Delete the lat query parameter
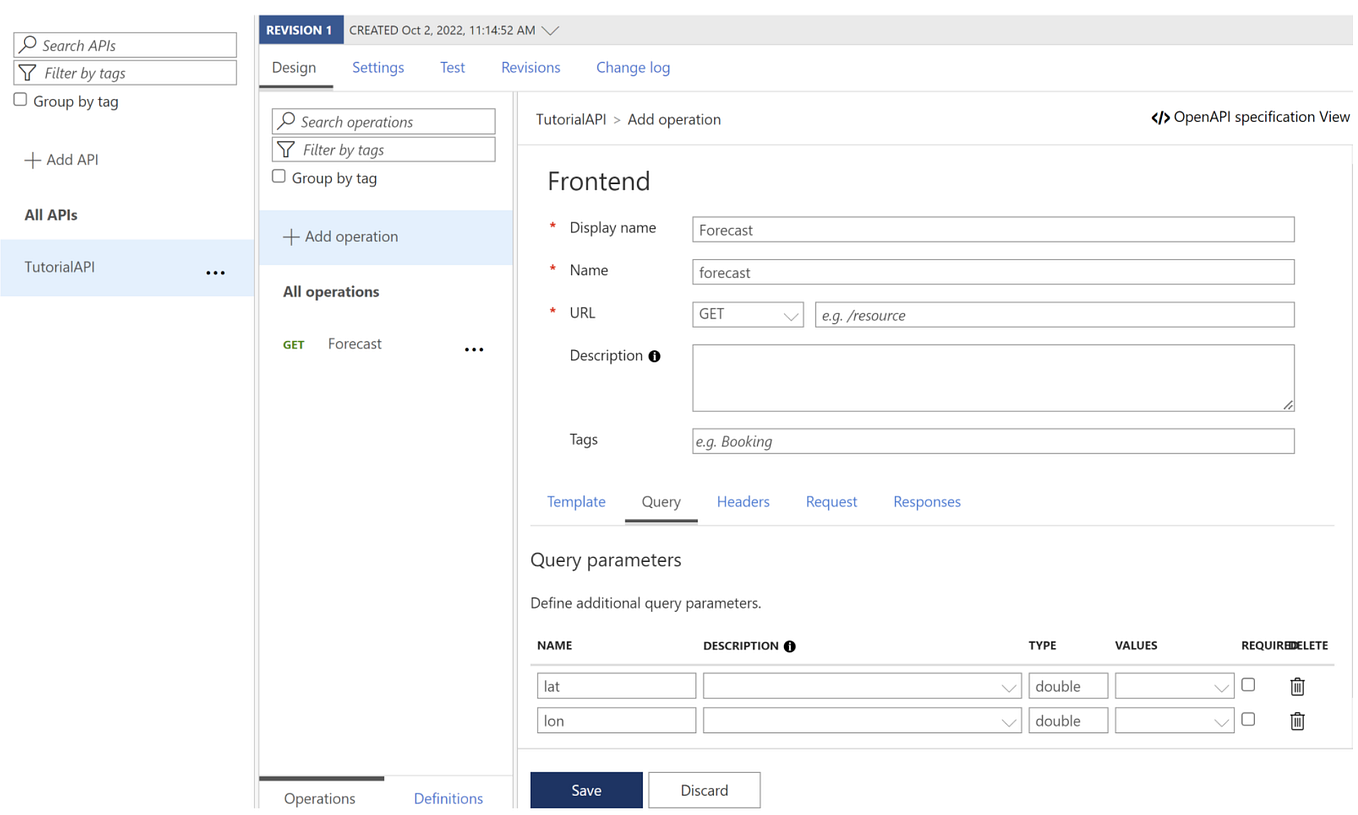This screenshot has width=1358, height=815. pyautogui.click(x=1297, y=686)
